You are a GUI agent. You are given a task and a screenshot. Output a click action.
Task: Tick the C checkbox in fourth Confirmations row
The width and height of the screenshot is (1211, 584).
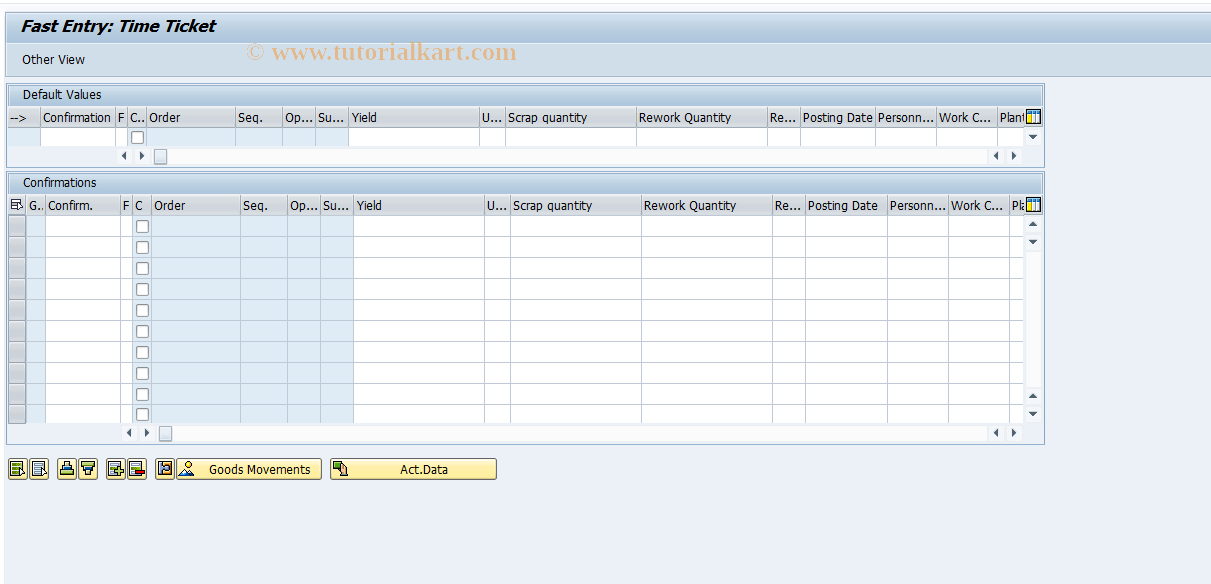click(142, 289)
